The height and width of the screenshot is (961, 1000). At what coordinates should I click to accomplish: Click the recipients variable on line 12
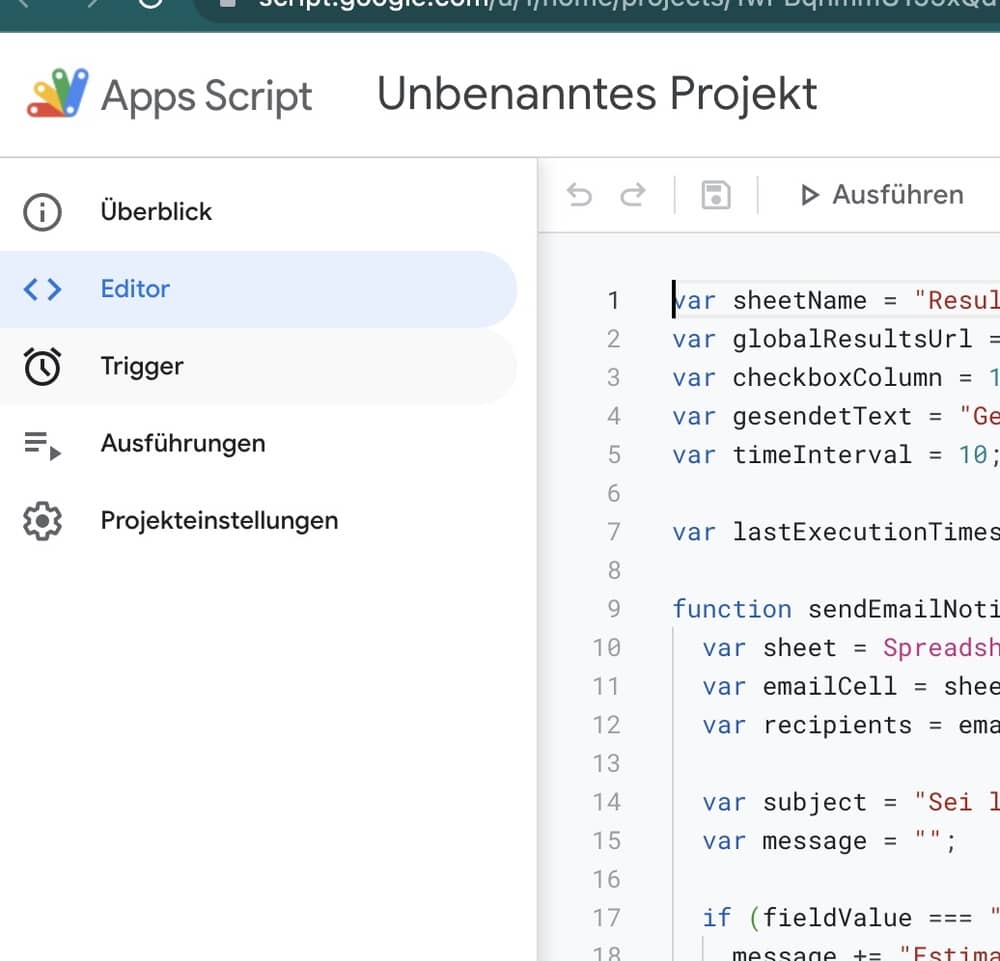pos(837,725)
